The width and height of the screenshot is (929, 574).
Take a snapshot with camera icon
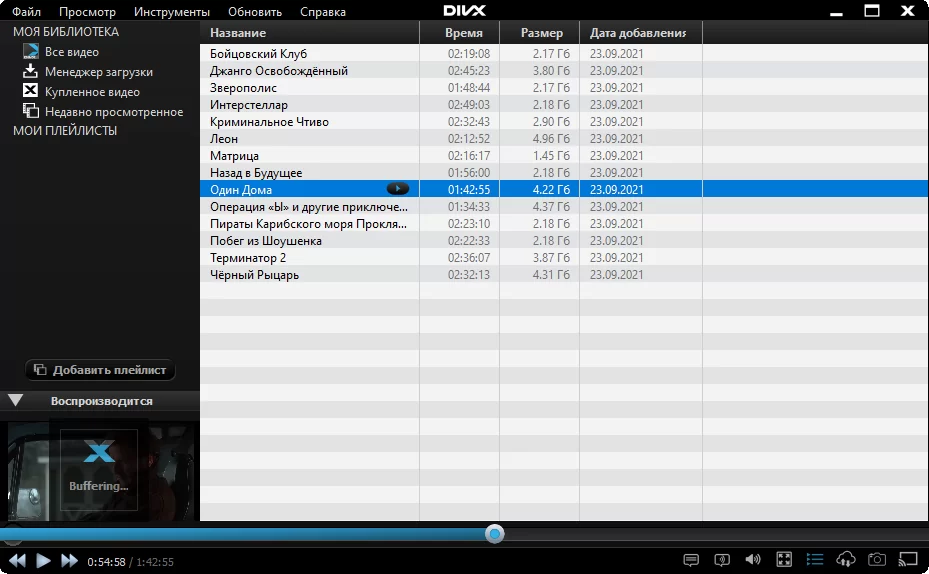[877, 559]
